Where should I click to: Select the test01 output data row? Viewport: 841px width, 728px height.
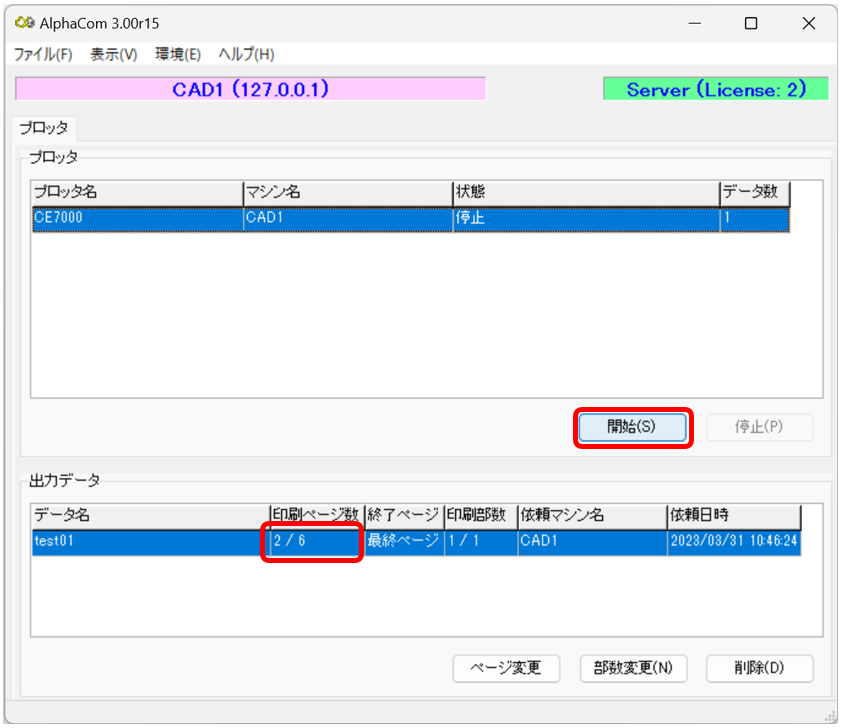tap(150, 542)
